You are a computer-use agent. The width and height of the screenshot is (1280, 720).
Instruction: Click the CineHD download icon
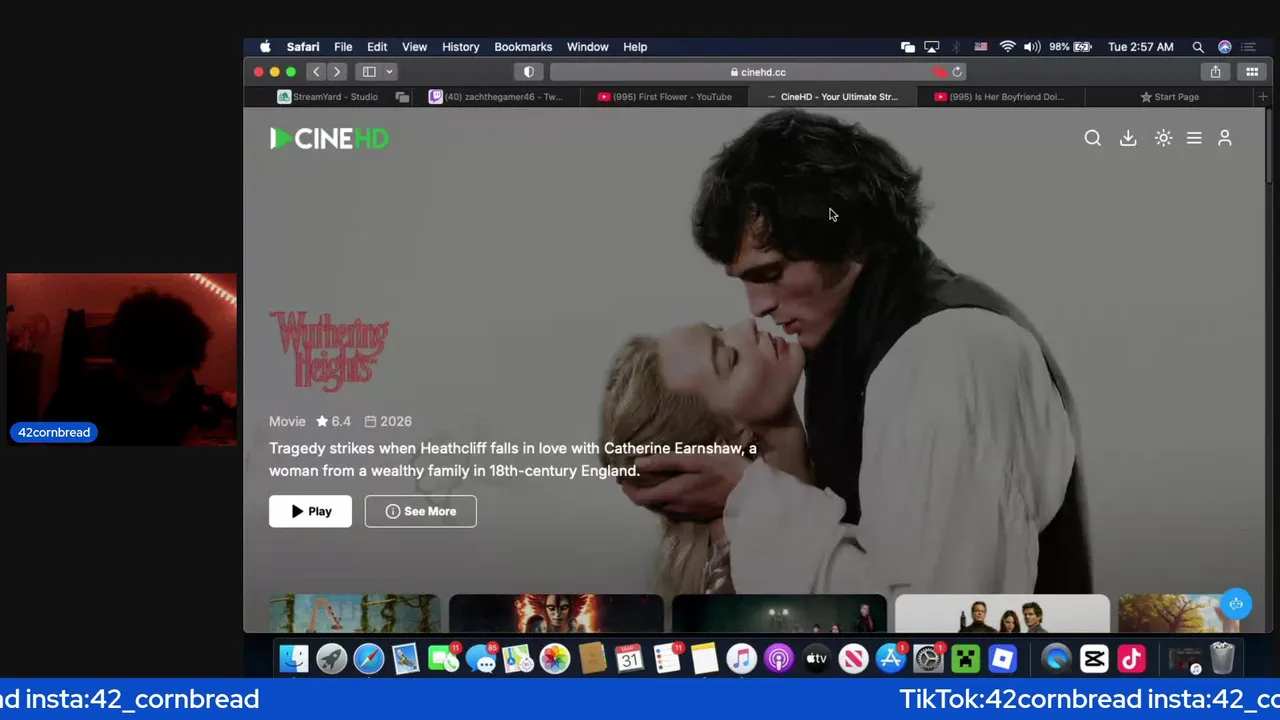1128,138
